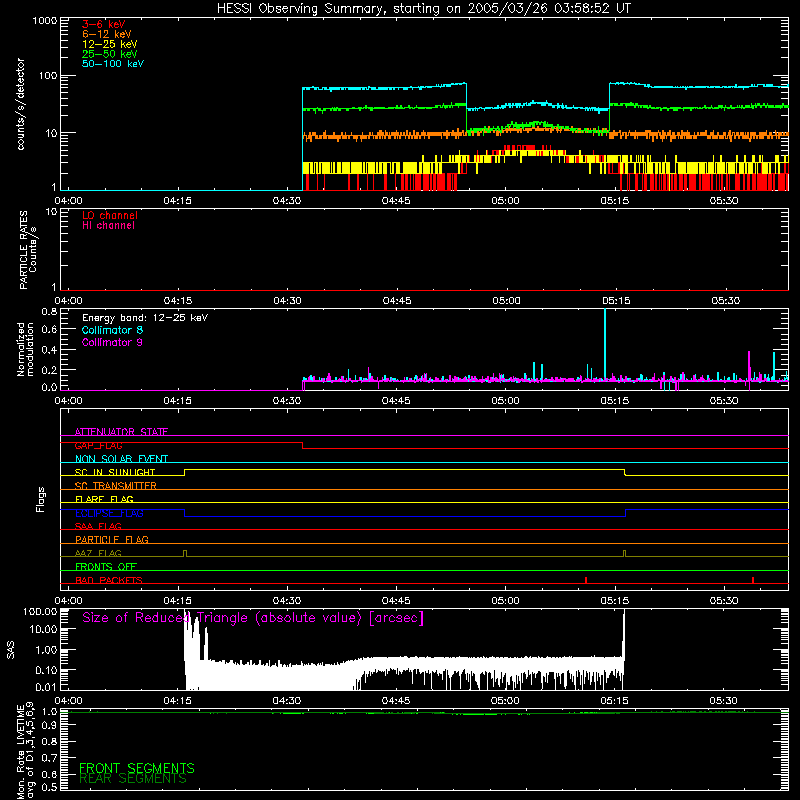Click the FLARE_FLAG label
The image size is (800, 800).
click(104, 499)
